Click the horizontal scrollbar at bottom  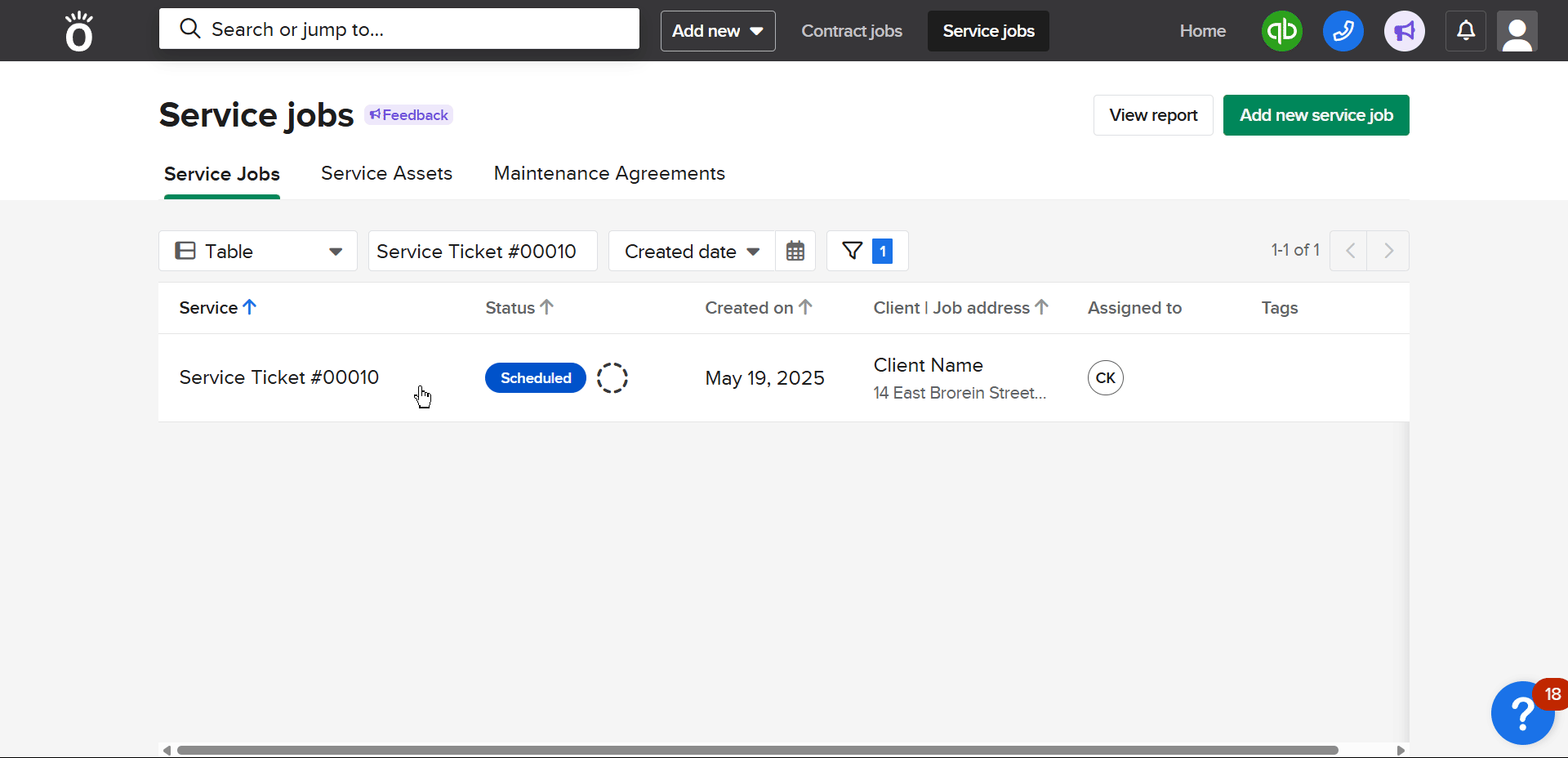(x=757, y=750)
